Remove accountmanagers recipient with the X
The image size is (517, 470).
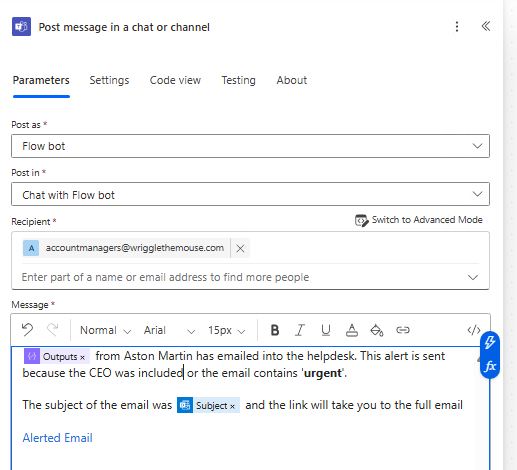point(240,248)
